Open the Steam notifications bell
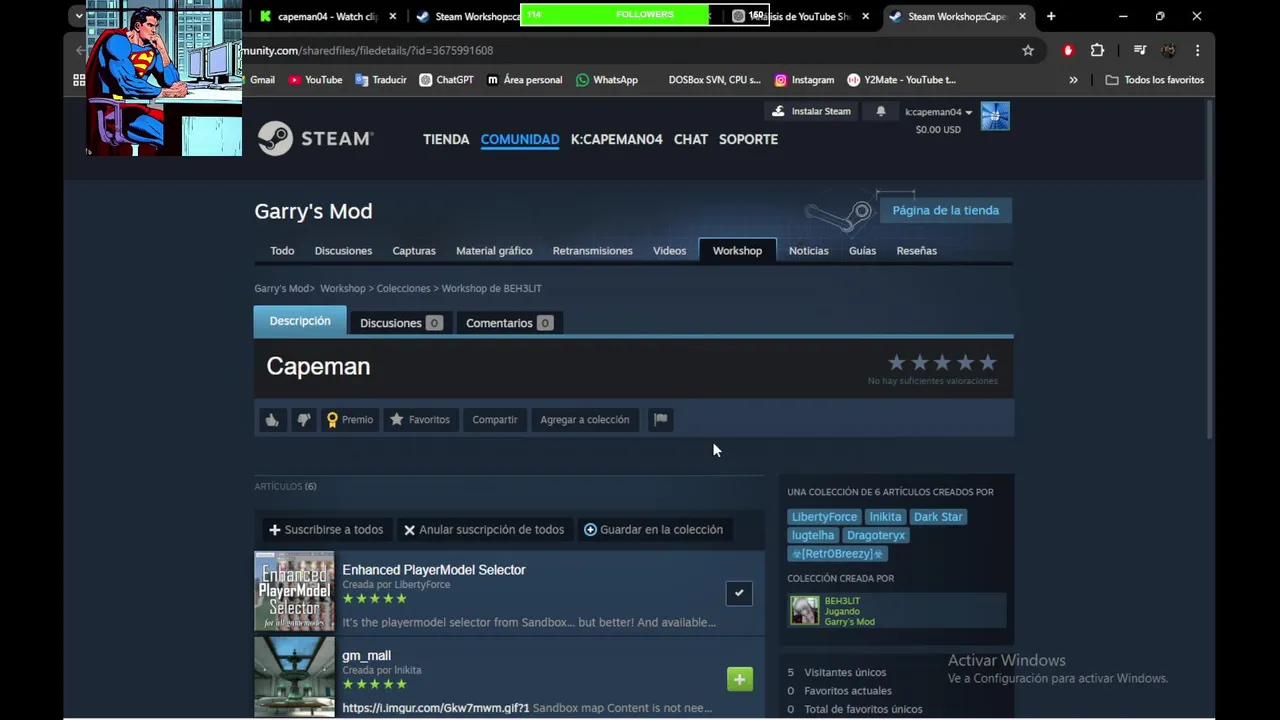This screenshot has width=1280, height=720. (x=881, y=111)
